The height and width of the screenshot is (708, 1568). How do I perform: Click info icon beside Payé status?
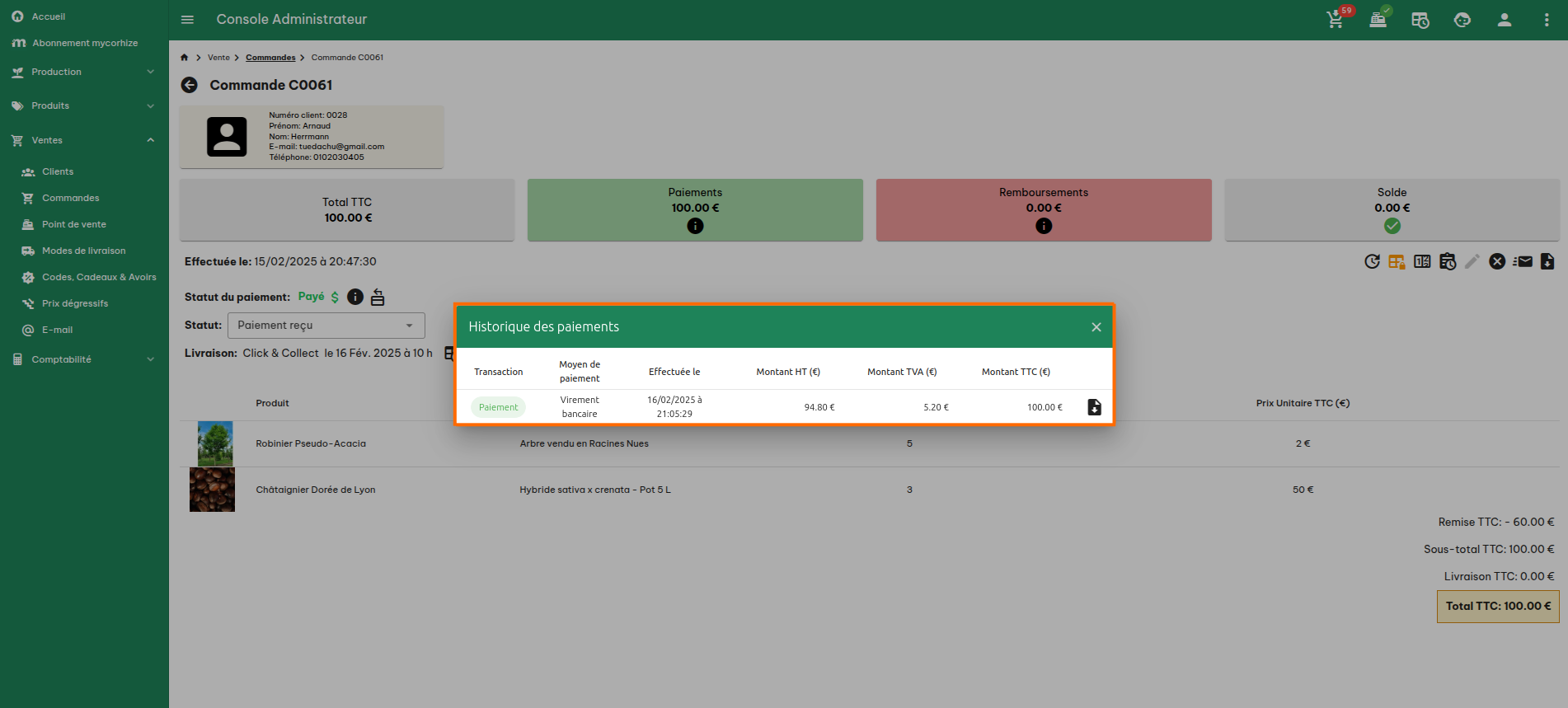click(x=355, y=297)
